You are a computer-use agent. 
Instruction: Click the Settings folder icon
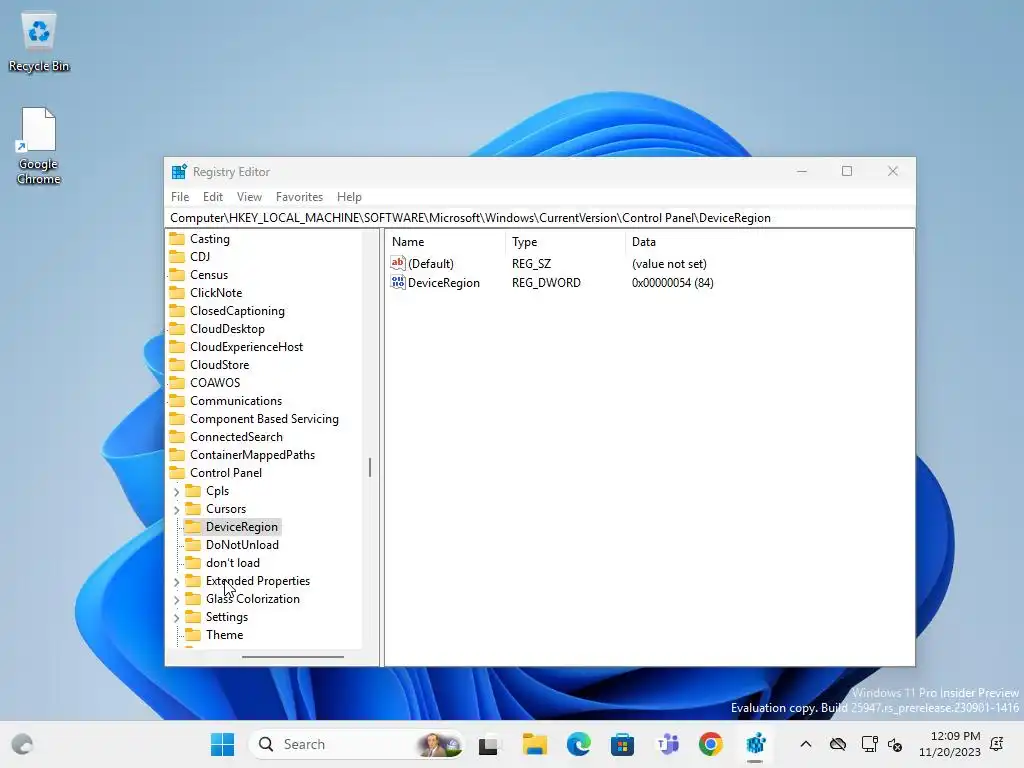[193, 616]
